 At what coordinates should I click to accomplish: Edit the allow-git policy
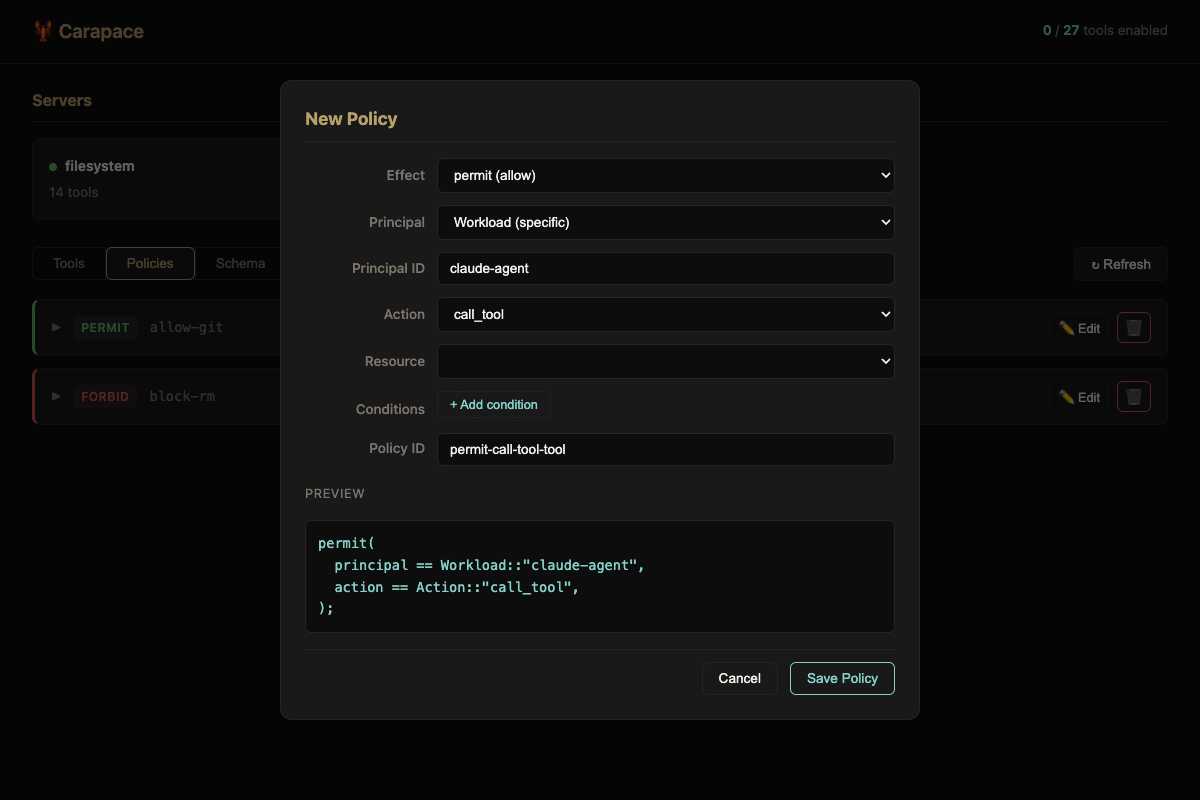[x=1079, y=328]
